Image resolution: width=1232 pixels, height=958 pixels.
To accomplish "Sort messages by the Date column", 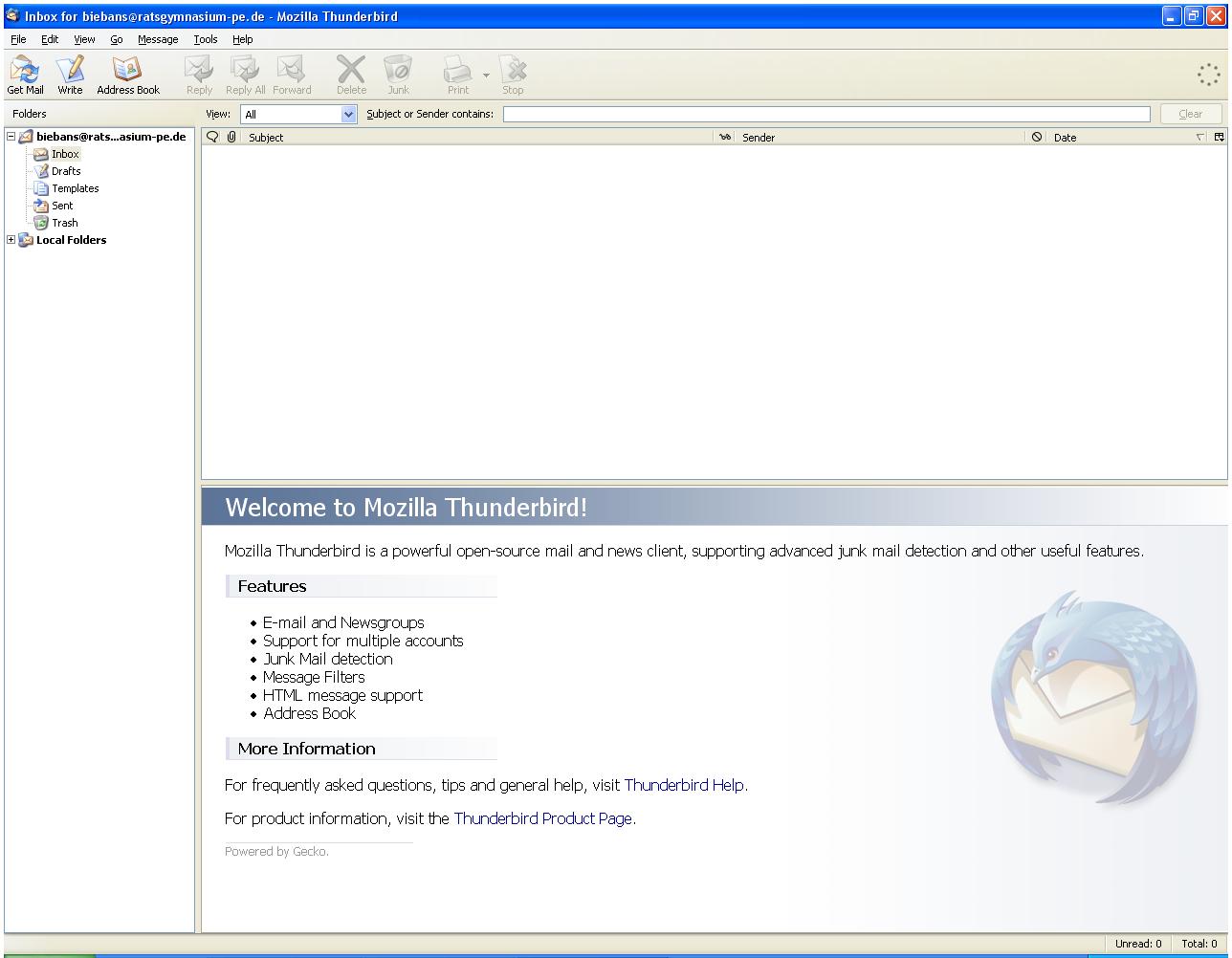I will (x=1119, y=137).
